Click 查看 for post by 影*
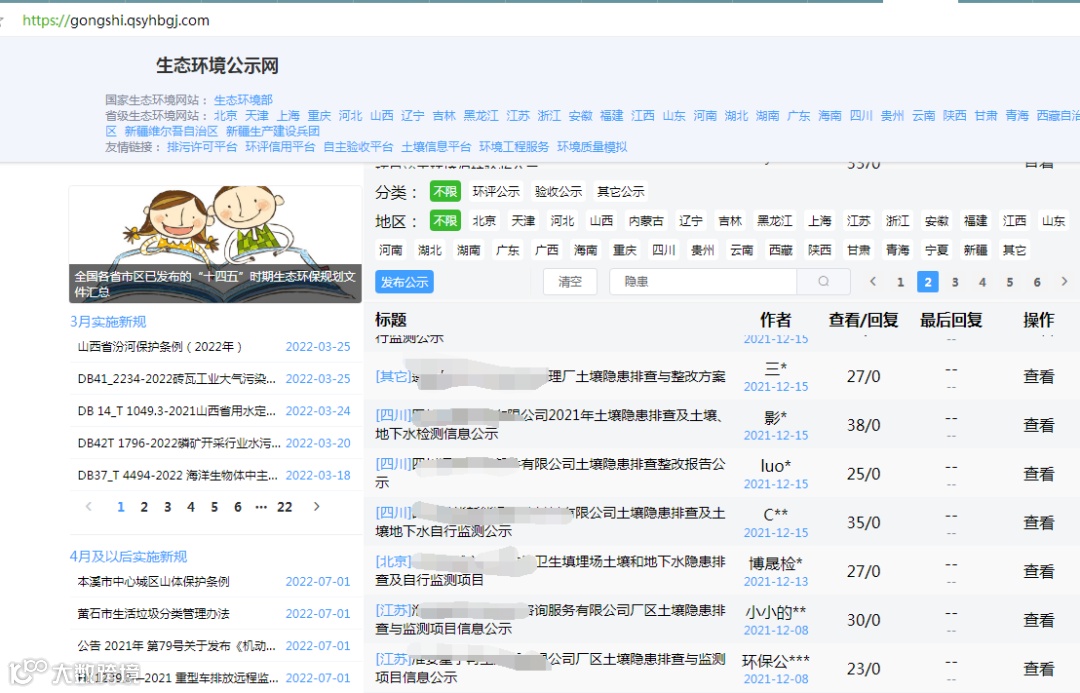 (1038, 425)
